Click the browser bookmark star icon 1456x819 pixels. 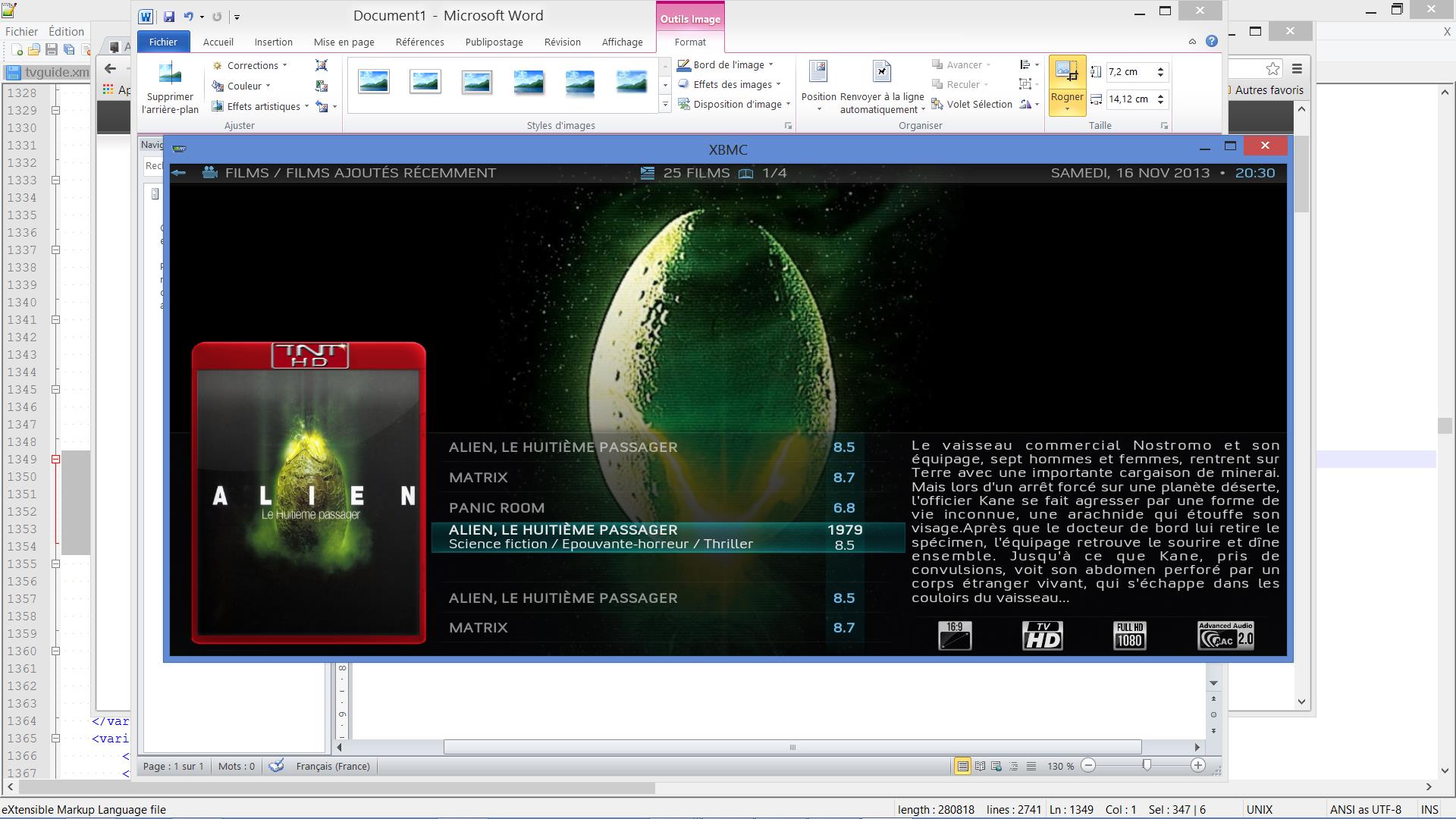[x=1272, y=69]
